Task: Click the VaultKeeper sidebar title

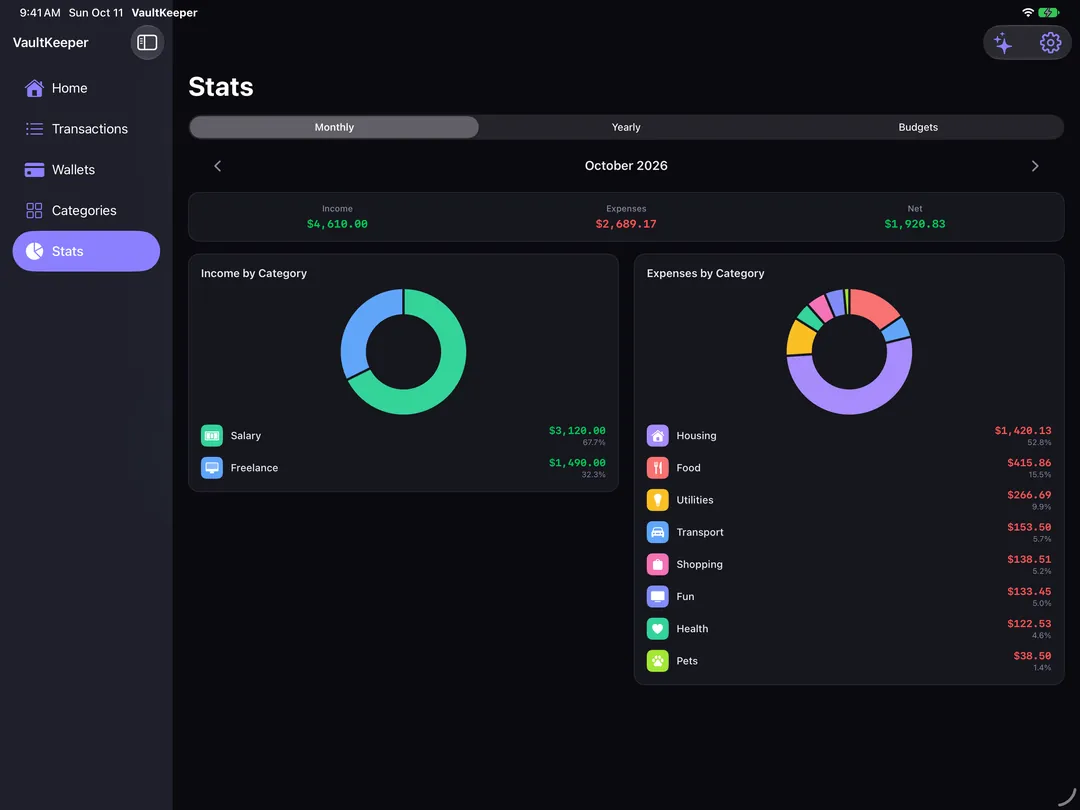Action: click(50, 43)
